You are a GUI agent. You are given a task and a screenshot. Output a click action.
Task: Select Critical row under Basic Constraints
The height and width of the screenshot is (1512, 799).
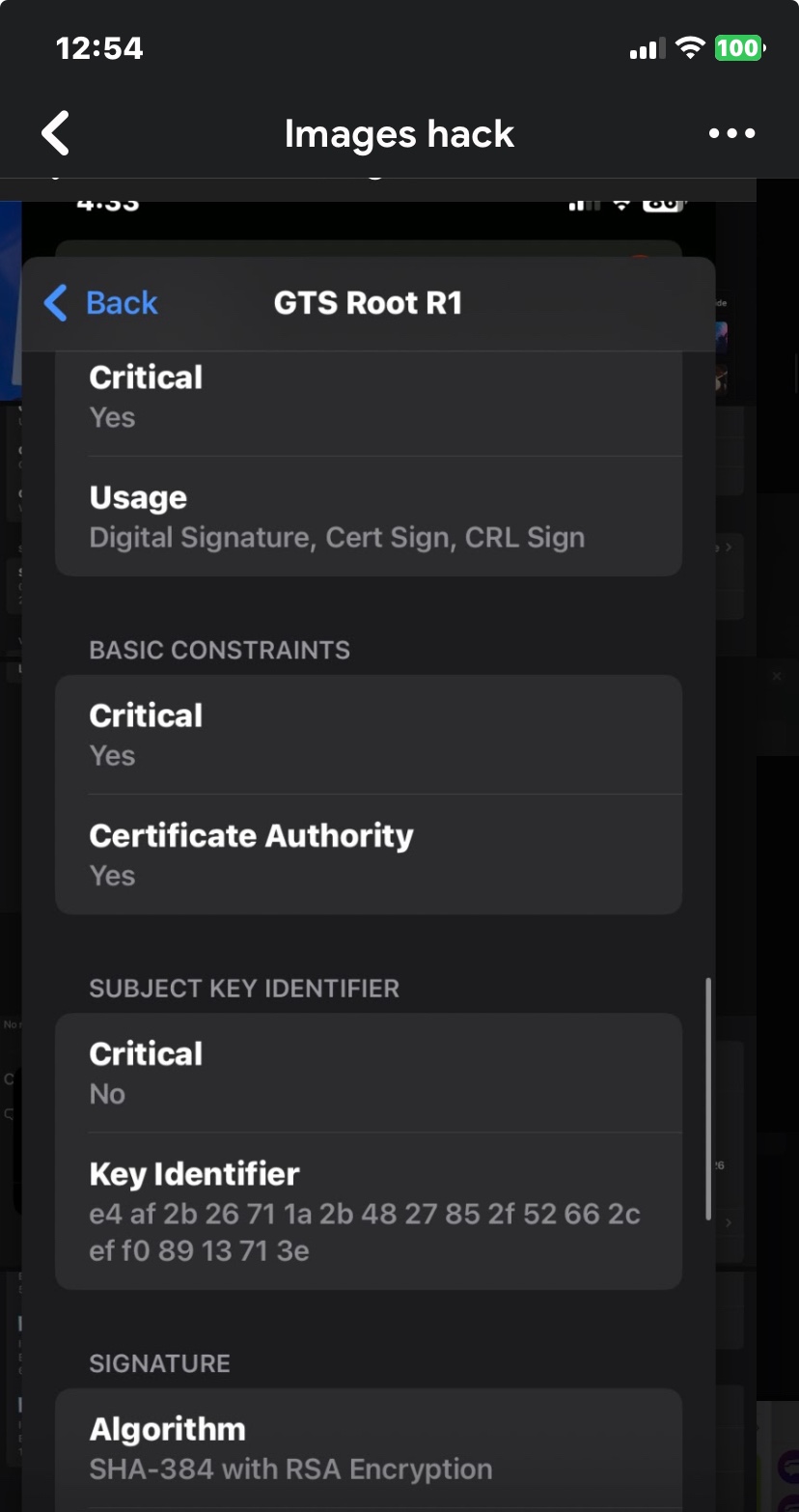click(368, 735)
